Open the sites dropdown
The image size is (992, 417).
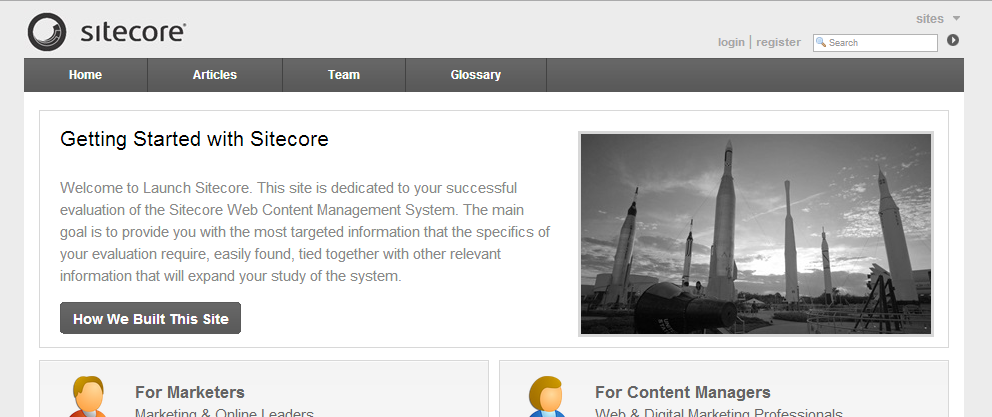[938, 19]
